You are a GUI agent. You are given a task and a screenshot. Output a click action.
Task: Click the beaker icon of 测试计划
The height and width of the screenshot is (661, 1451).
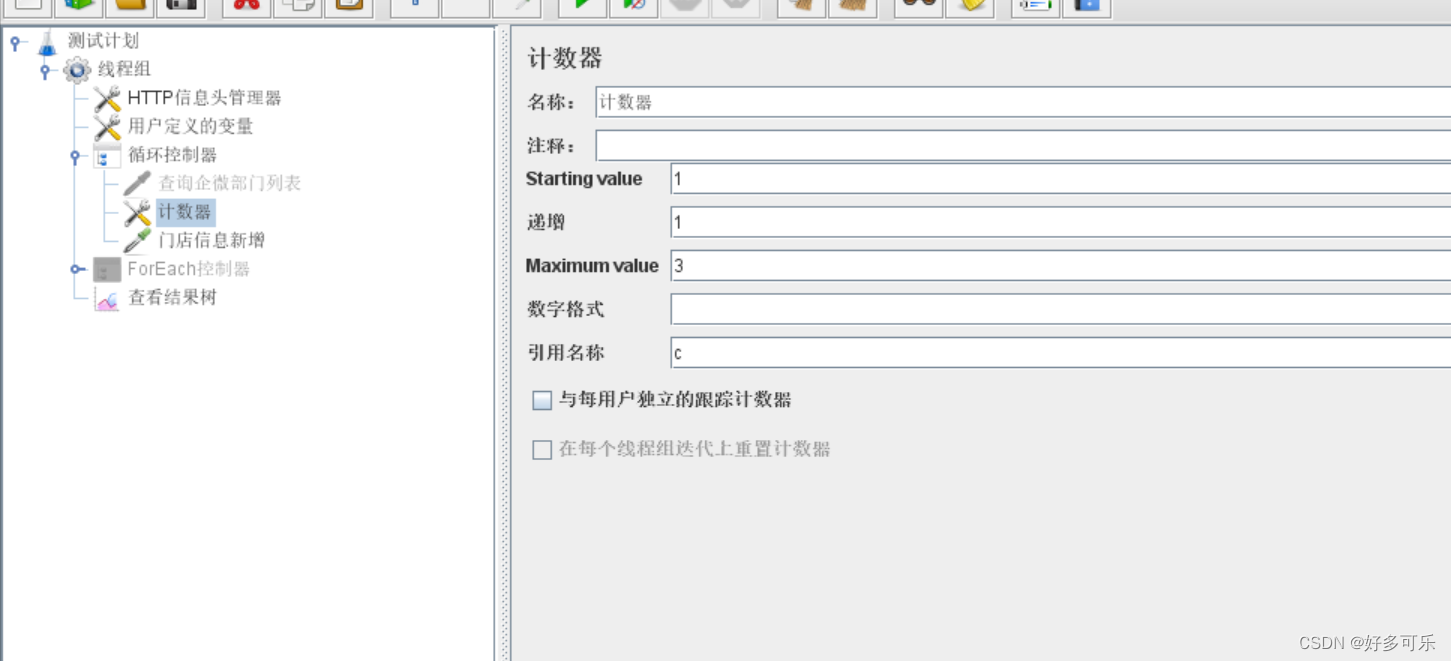coord(47,42)
